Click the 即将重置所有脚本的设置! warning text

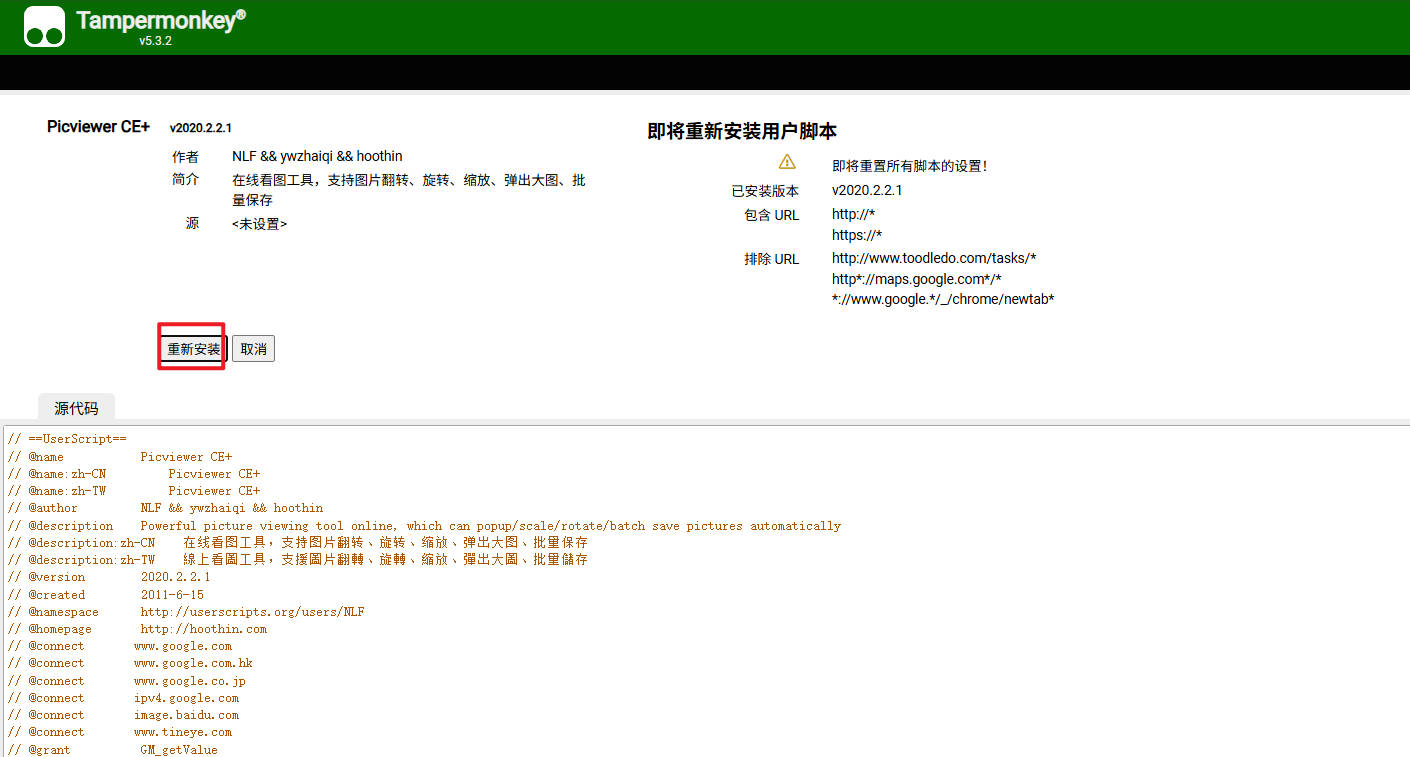(x=910, y=166)
